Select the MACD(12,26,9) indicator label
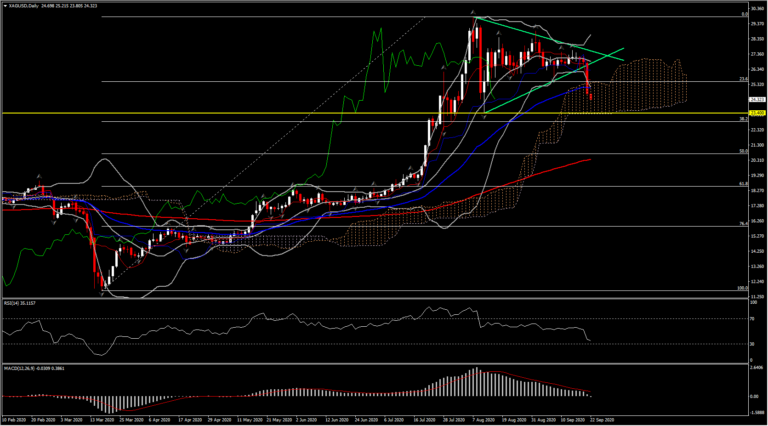Screen dimensions: 768x426 point(35,368)
